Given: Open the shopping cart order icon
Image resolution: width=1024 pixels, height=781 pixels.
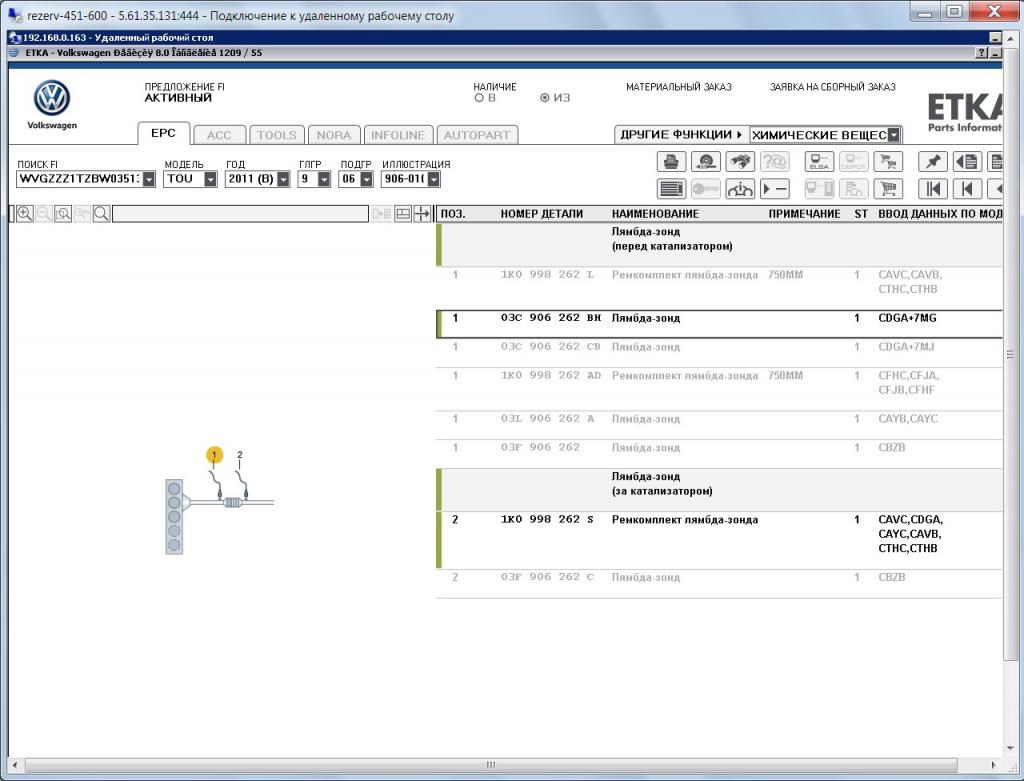Looking at the screenshot, I should tap(888, 189).
